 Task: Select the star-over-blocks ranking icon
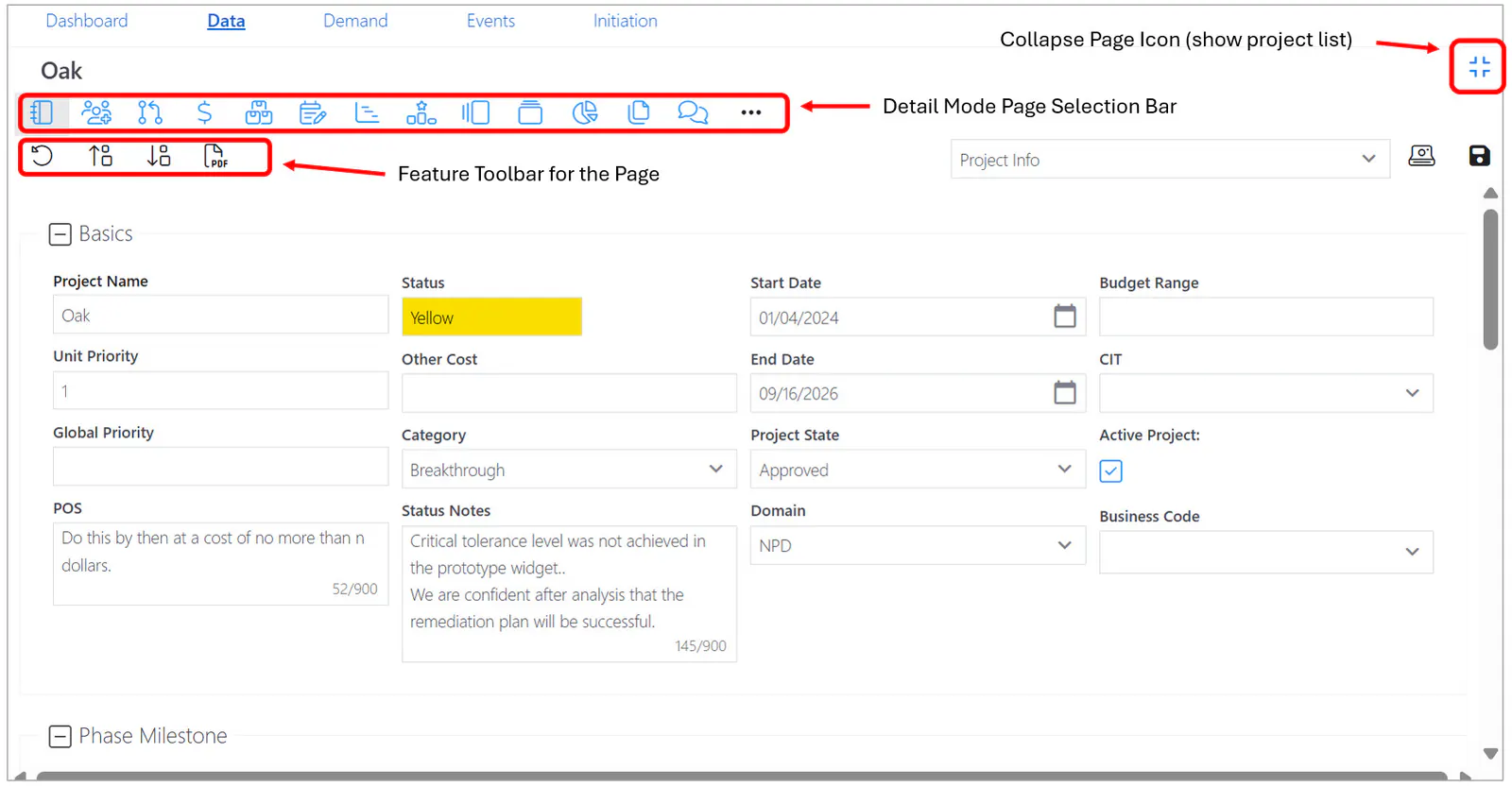point(421,113)
